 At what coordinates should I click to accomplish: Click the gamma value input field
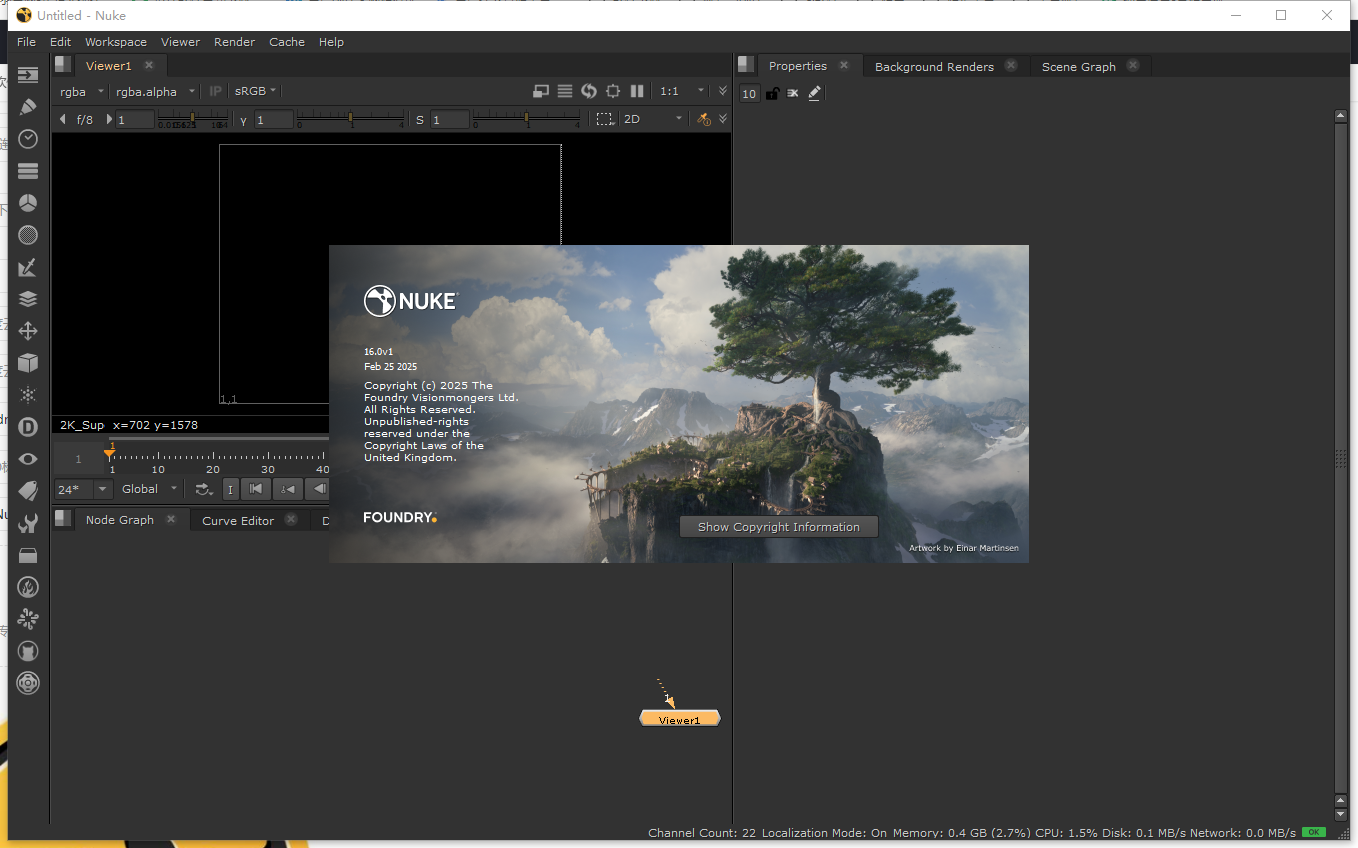click(x=273, y=120)
